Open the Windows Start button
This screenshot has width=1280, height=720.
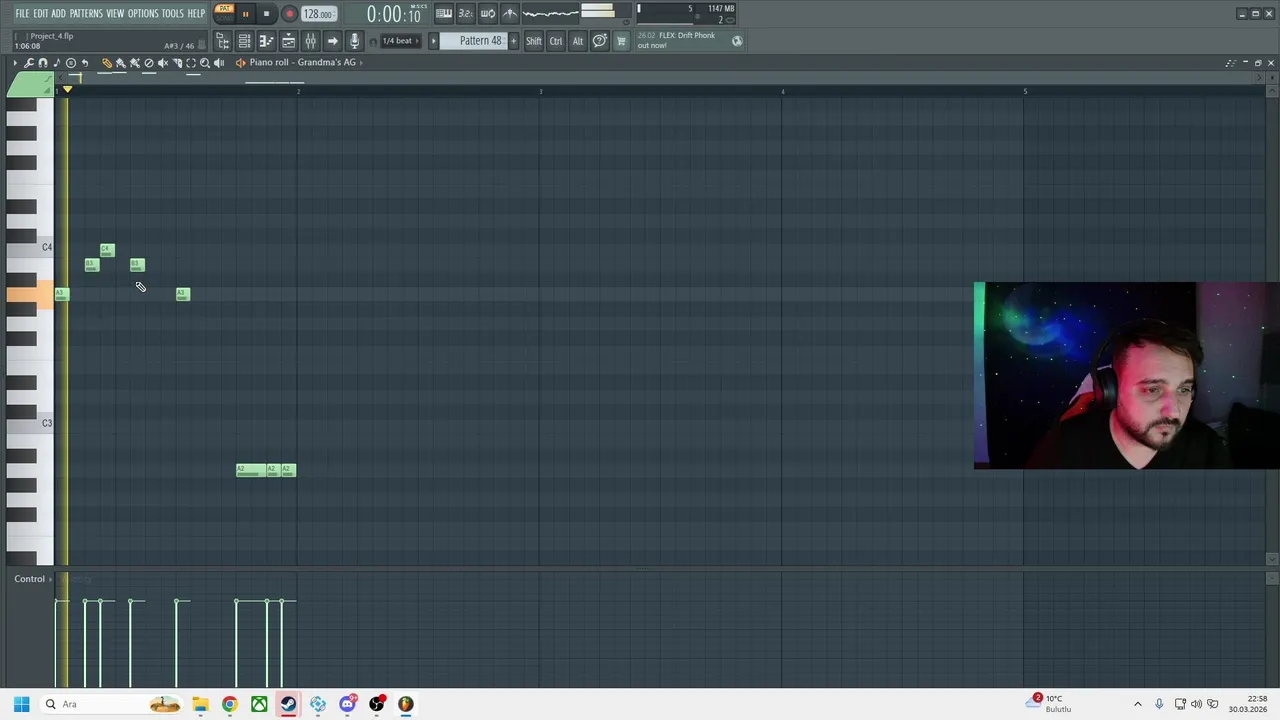(21, 704)
